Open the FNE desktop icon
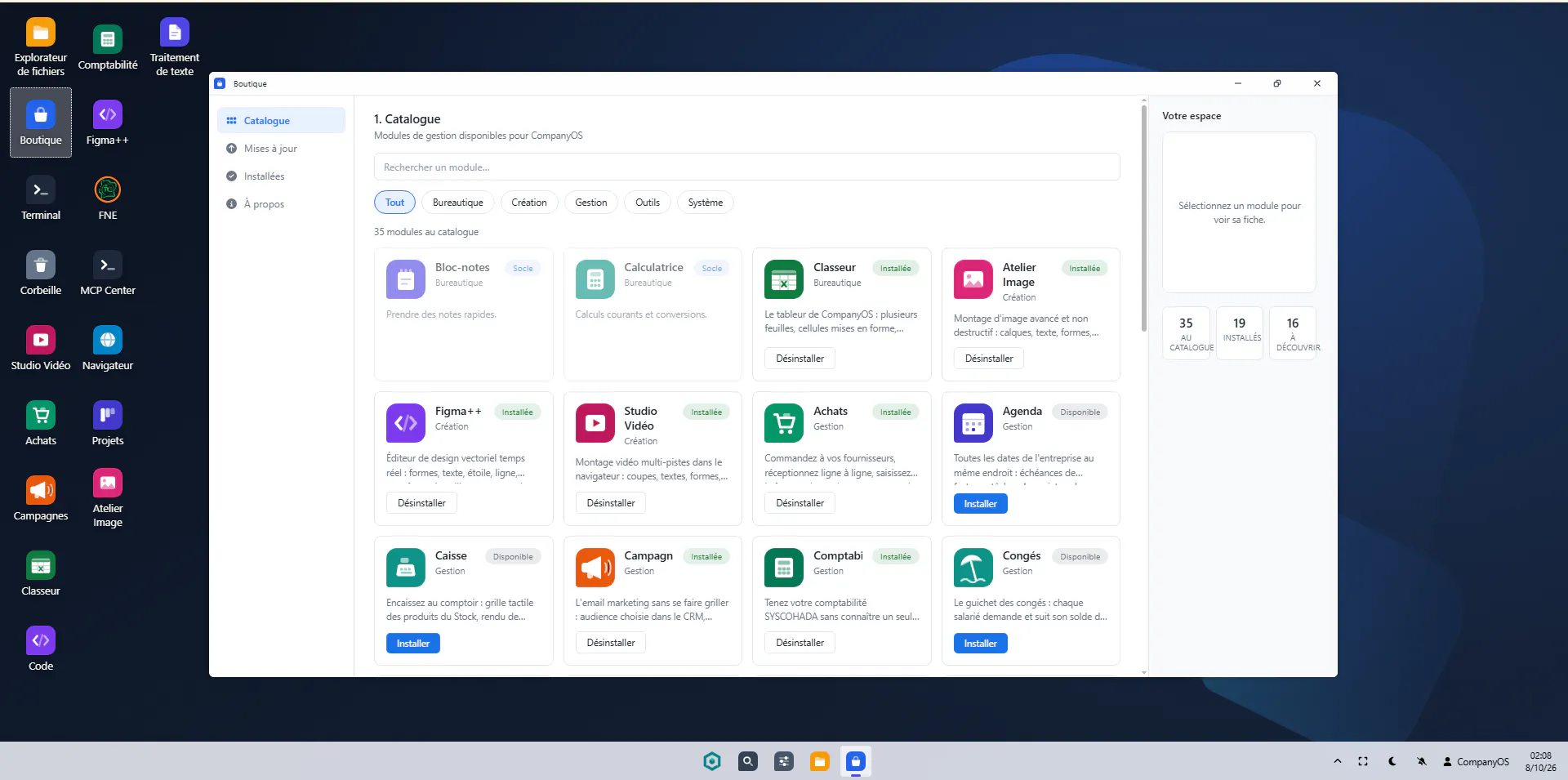1568x780 pixels. point(108,198)
